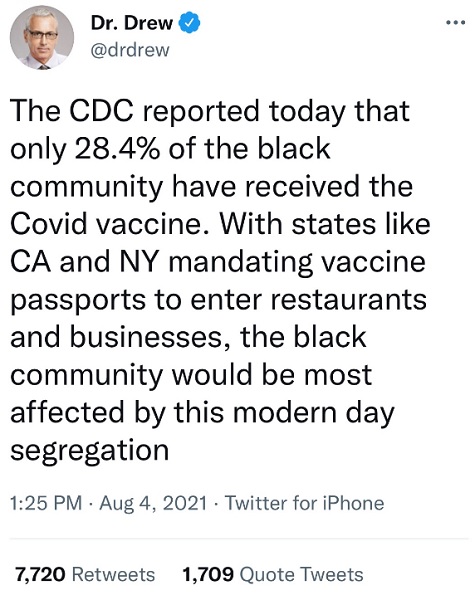Click the word segregation in the tweet
Viewport: 475px width, 600px height.
tap(89, 451)
